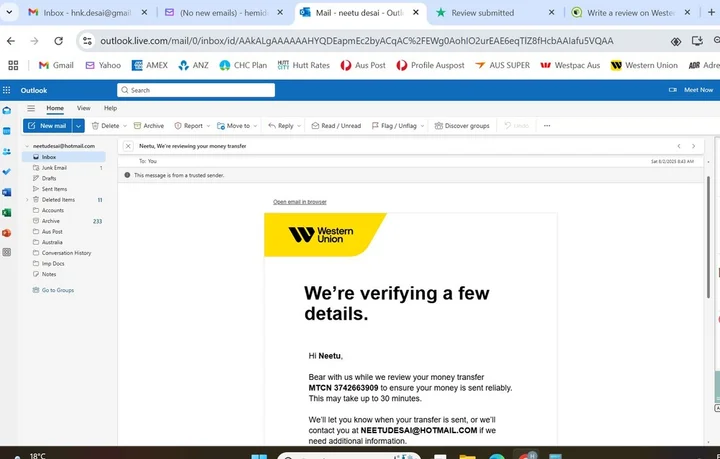Click the Open email in browser link
Image resolution: width=720 pixels, height=459 pixels.
click(300, 202)
